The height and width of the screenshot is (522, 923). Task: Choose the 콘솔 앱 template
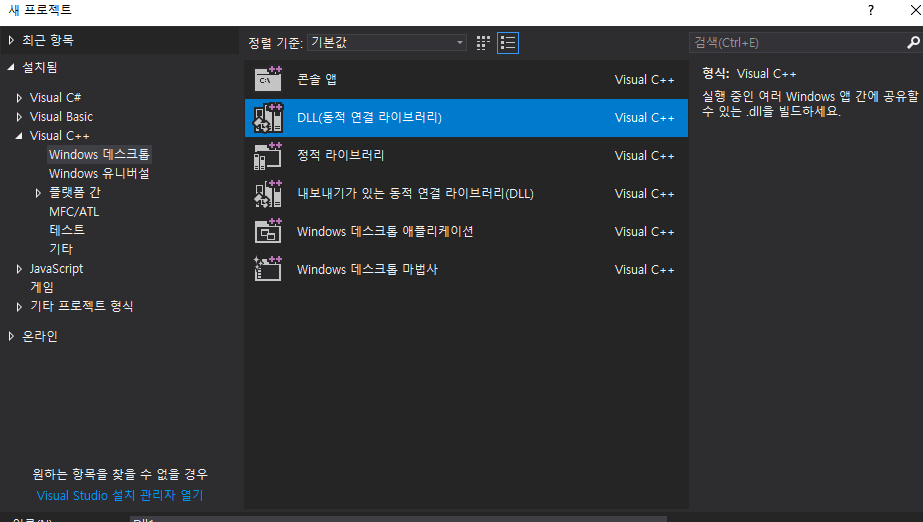(466, 79)
